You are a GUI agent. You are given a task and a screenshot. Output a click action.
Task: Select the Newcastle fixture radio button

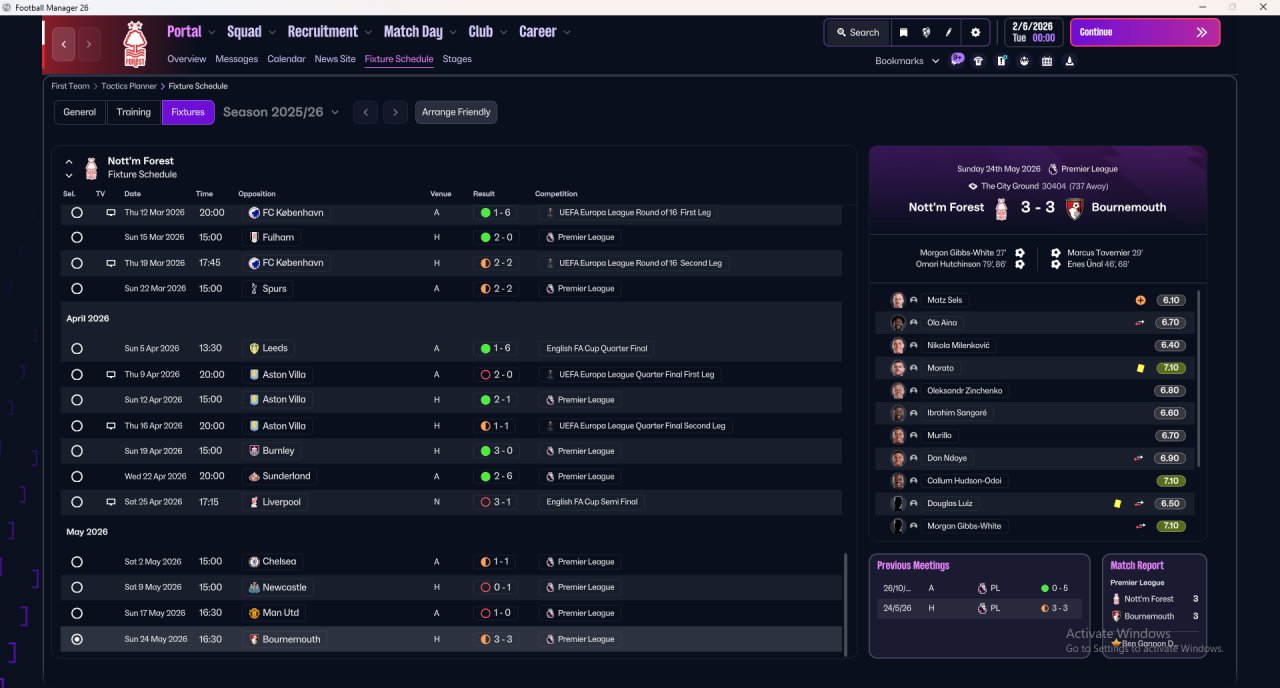pos(77,588)
